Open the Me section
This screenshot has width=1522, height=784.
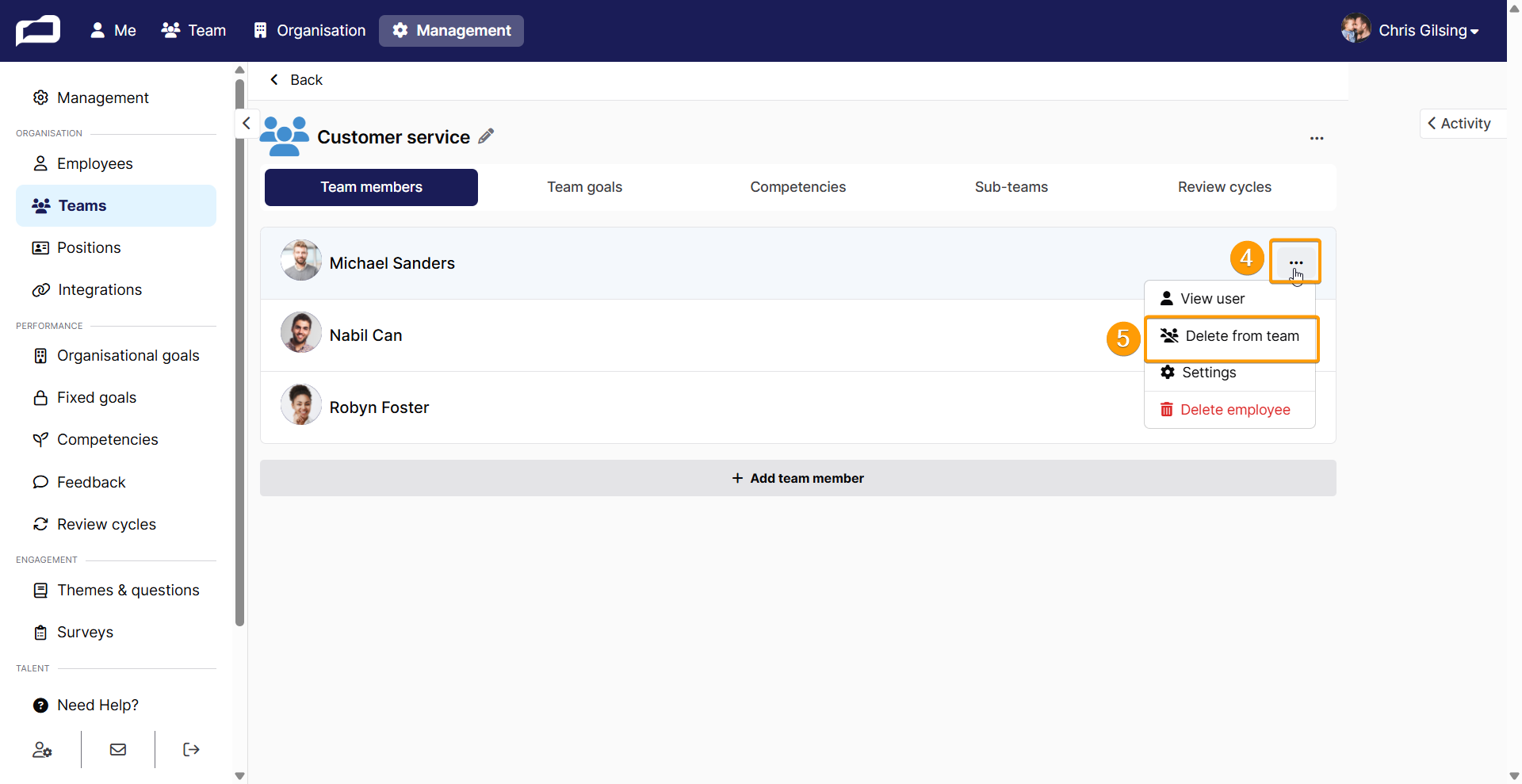(113, 31)
